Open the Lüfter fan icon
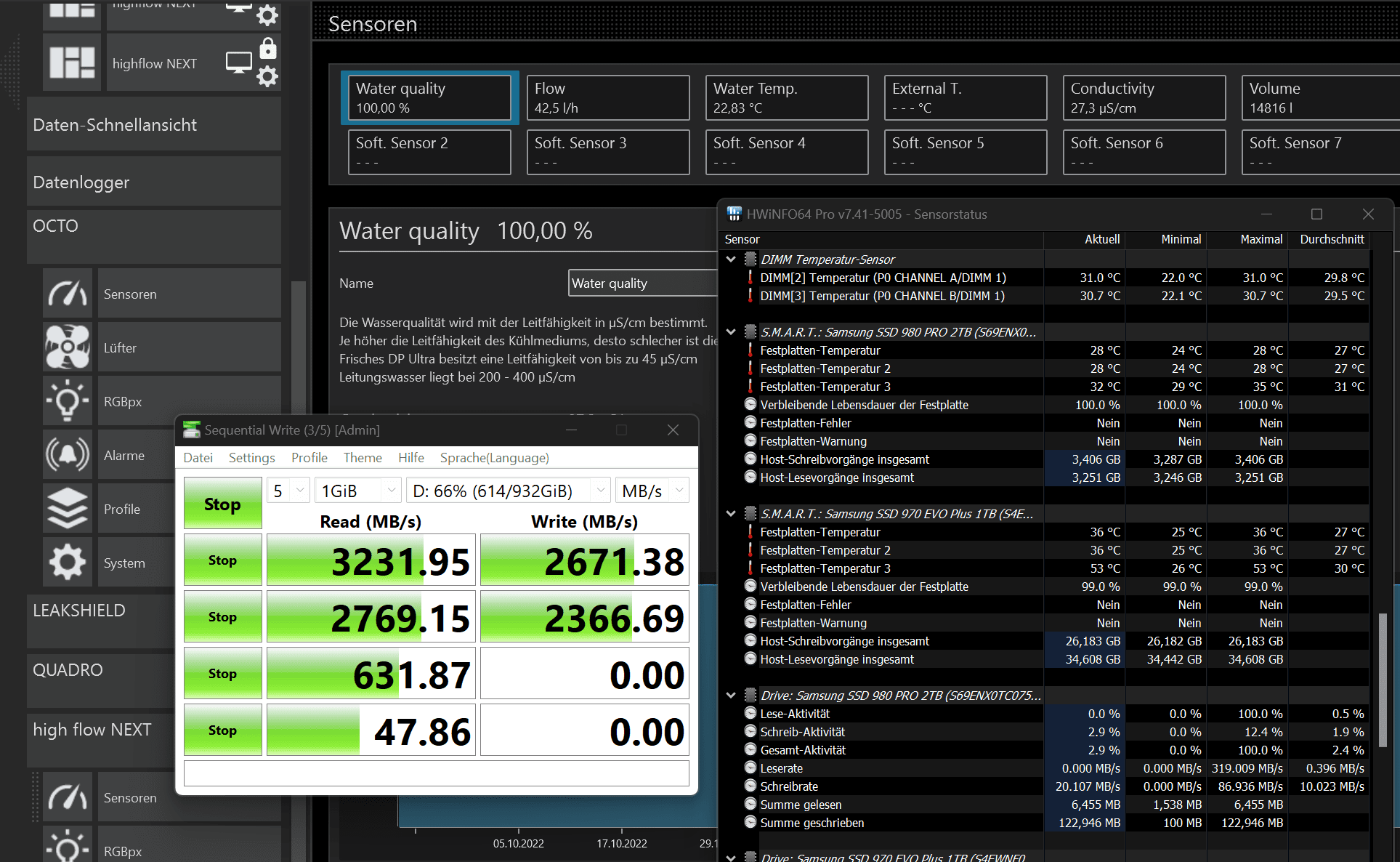Image resolution: width=1400 pixels, height=862 pixels. coord(68,347)
